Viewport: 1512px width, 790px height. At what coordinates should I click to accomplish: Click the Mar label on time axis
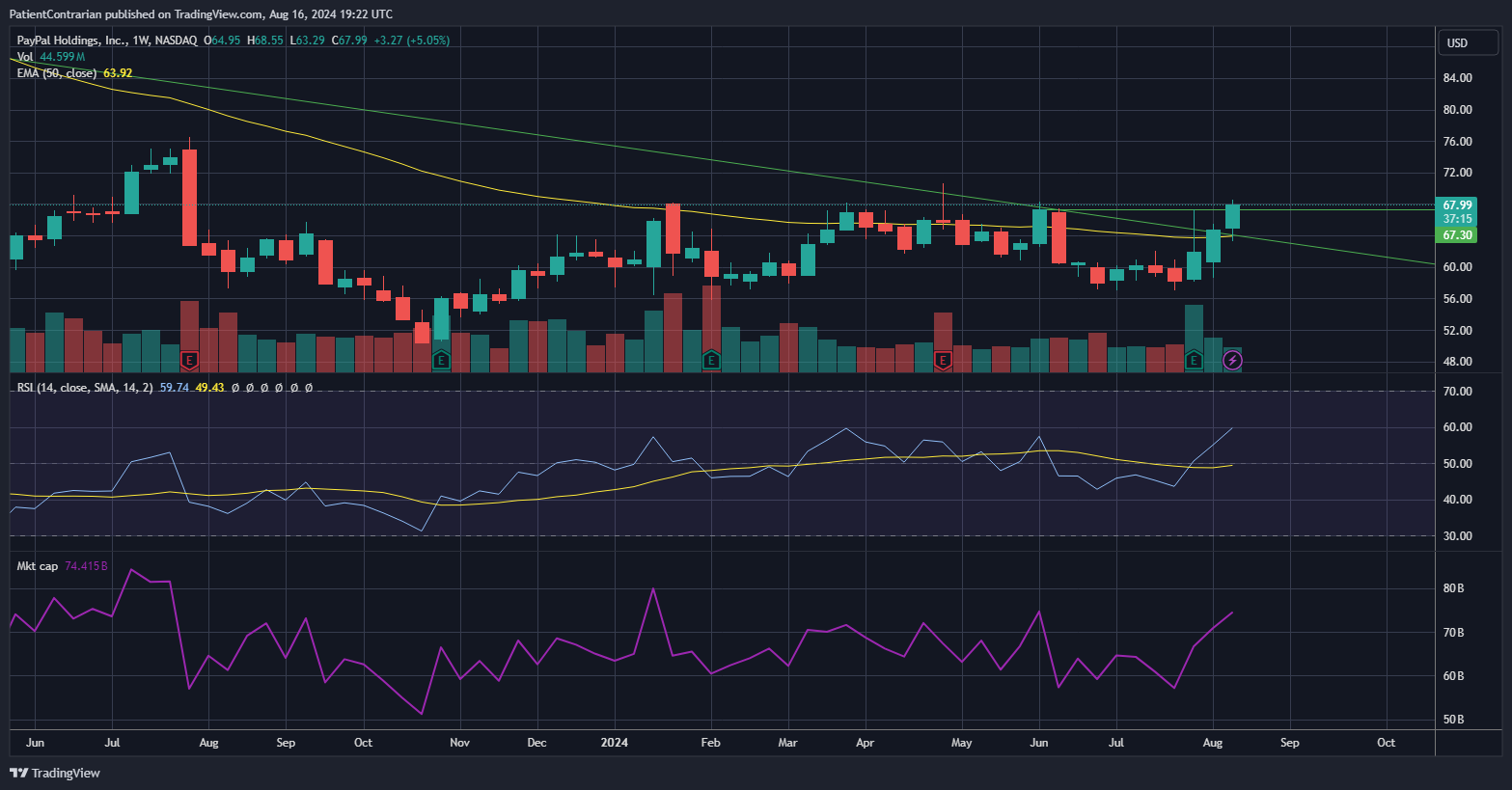[787, 743]
